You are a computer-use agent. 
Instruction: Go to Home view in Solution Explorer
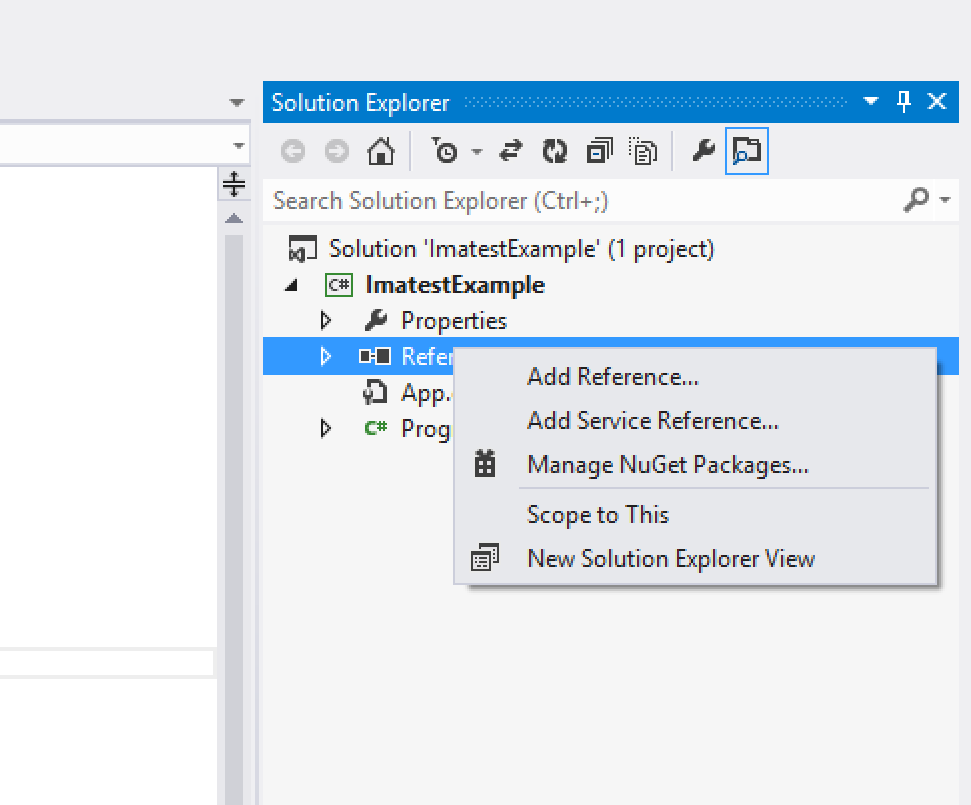click(381, 151)
